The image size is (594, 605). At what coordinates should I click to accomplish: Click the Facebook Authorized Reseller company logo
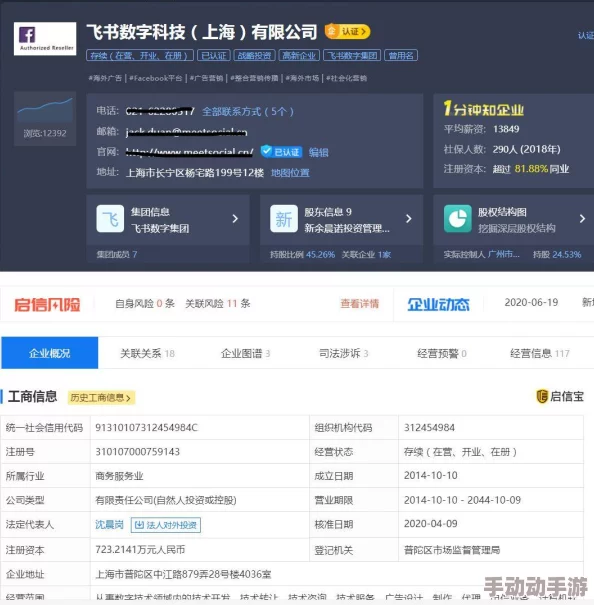45,39
